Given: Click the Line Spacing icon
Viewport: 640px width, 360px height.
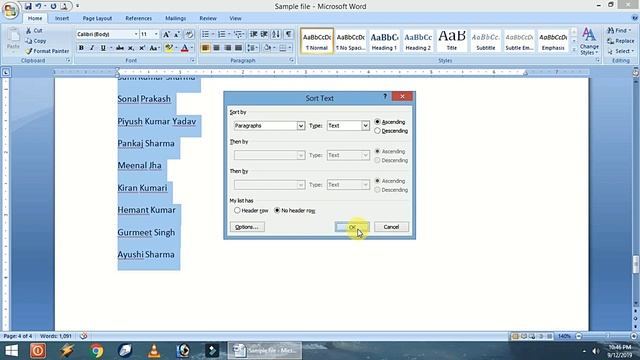Looking at the screenshot, I should (251, 48).
